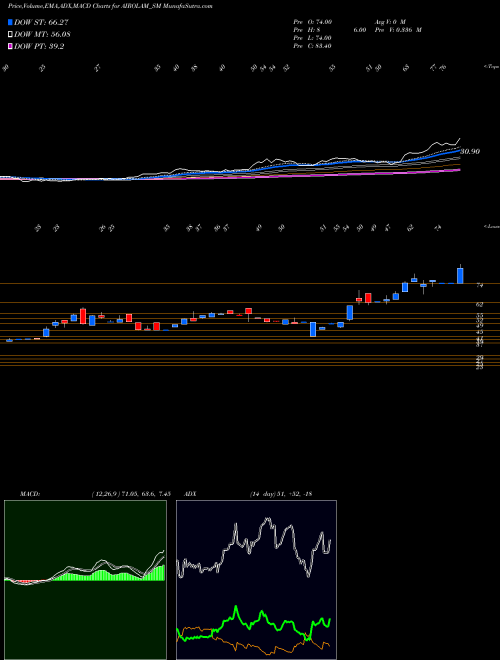Click the thick blue EMA line end
This screenshot has width=500, height=660.
point(458,150)
